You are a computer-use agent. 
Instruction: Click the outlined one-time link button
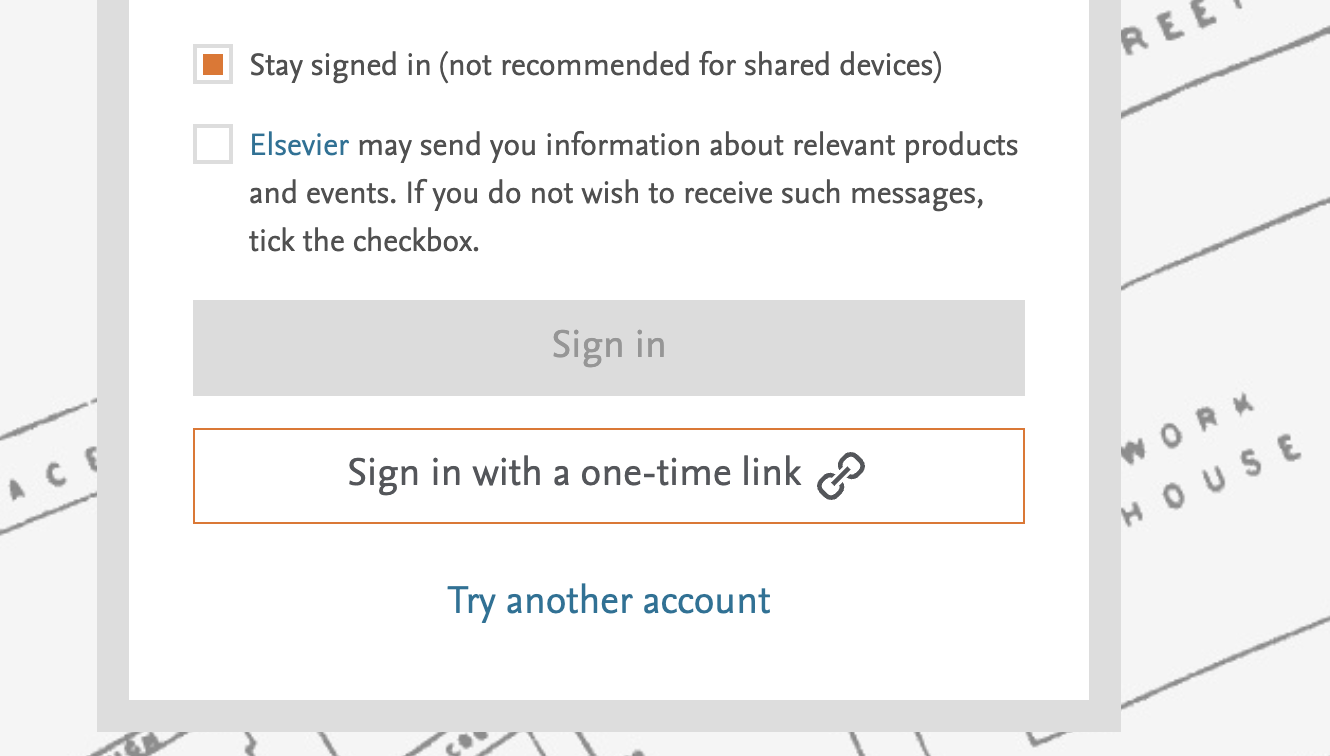pos(608,474)
